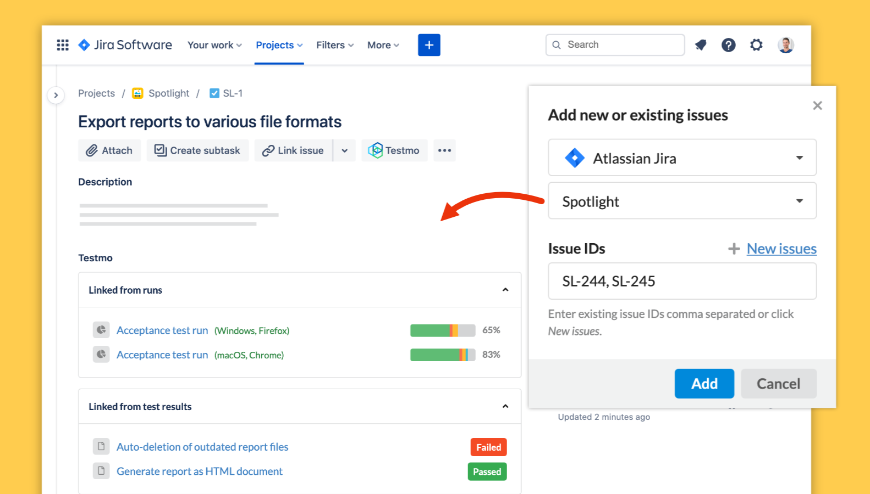Click the blue Create plus button
This screenshot has width=870, height=494.
[x=429, y=45]
